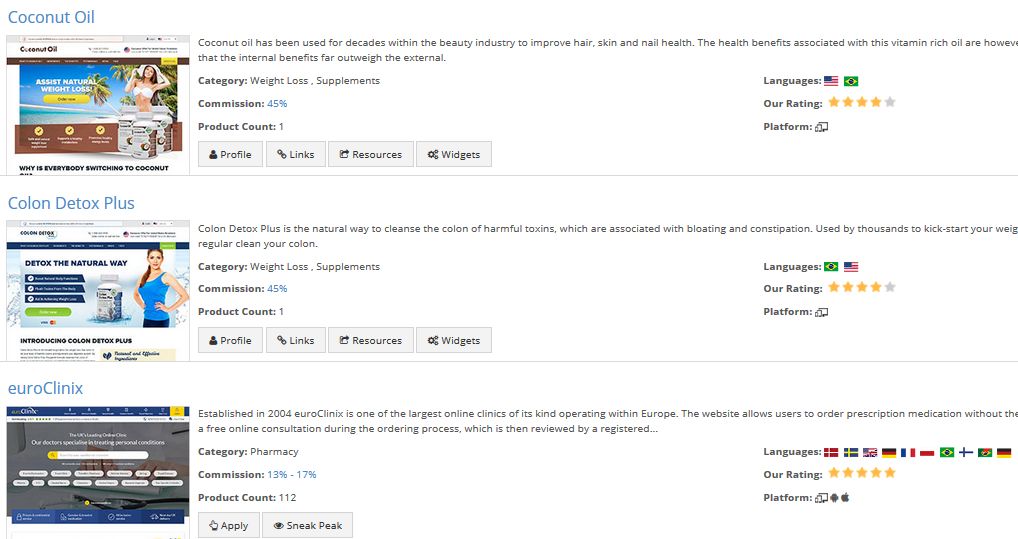1018x539 pixels.
Task: Click the 45% commission link for Coconut Oil
Action: click(x=277, y=103)
